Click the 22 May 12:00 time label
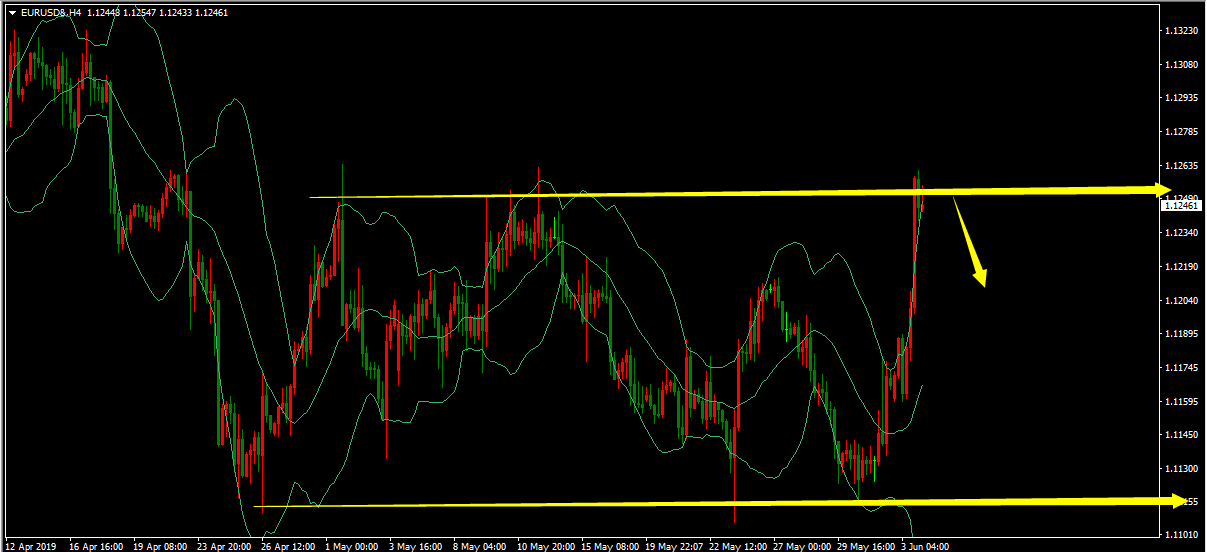The image size is (1207, 552). coord(741,546)
